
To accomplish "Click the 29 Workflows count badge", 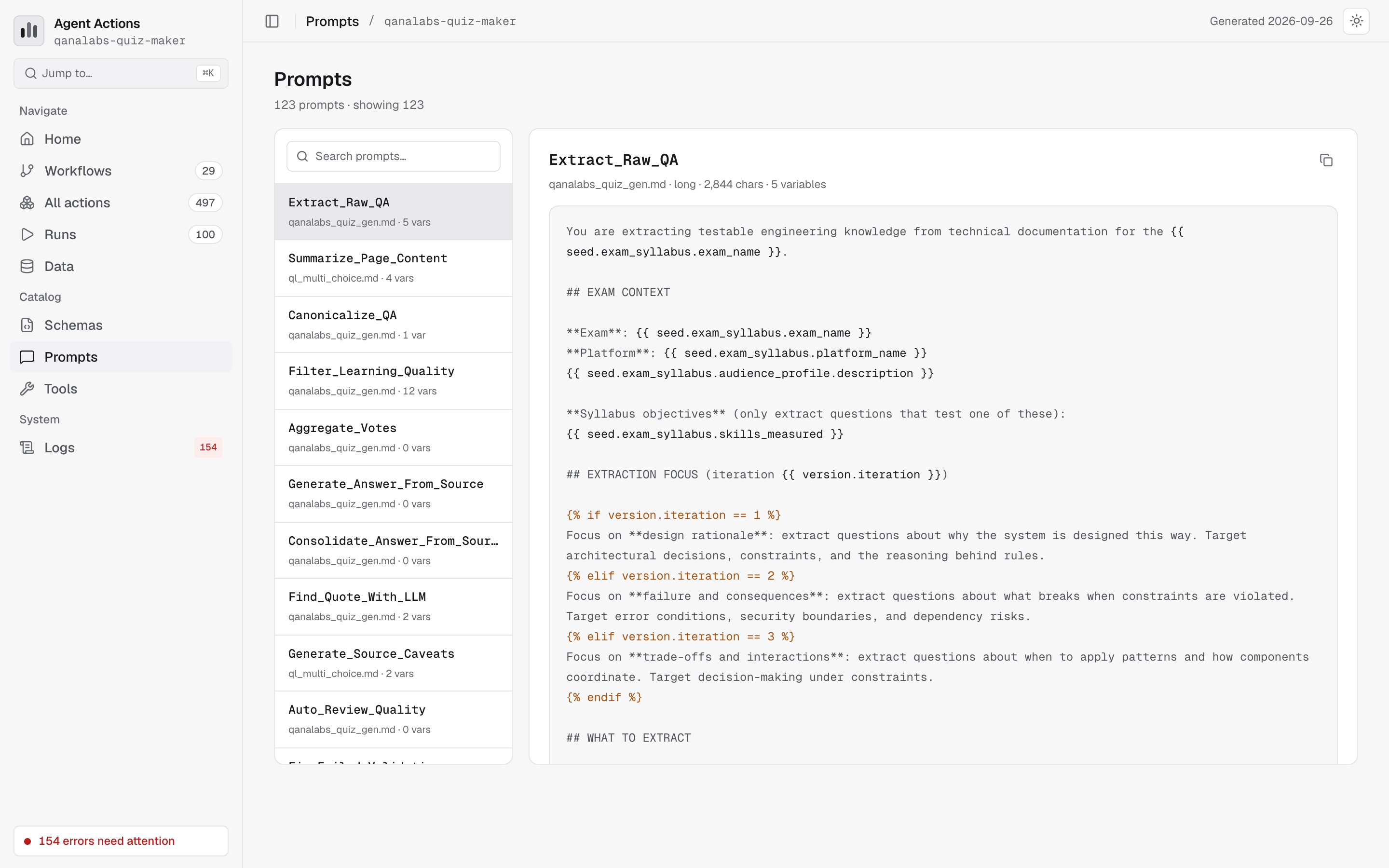I will pos(208,171).
